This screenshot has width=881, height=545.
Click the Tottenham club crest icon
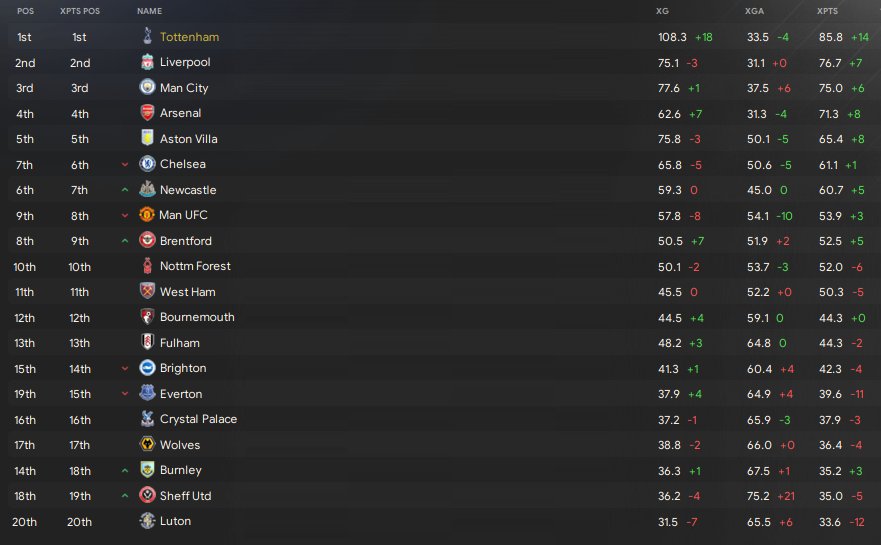tap(147, 36)
